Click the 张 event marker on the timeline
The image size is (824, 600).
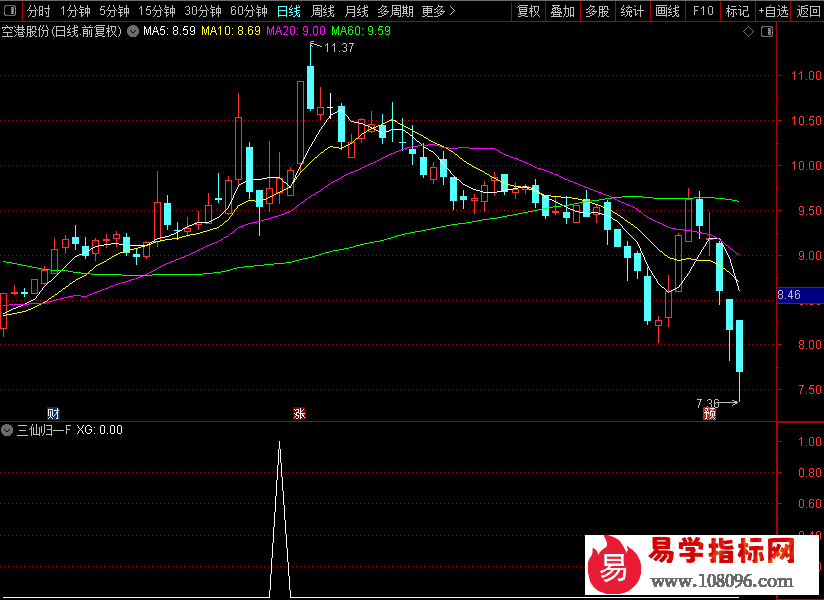tap(300, 413)
